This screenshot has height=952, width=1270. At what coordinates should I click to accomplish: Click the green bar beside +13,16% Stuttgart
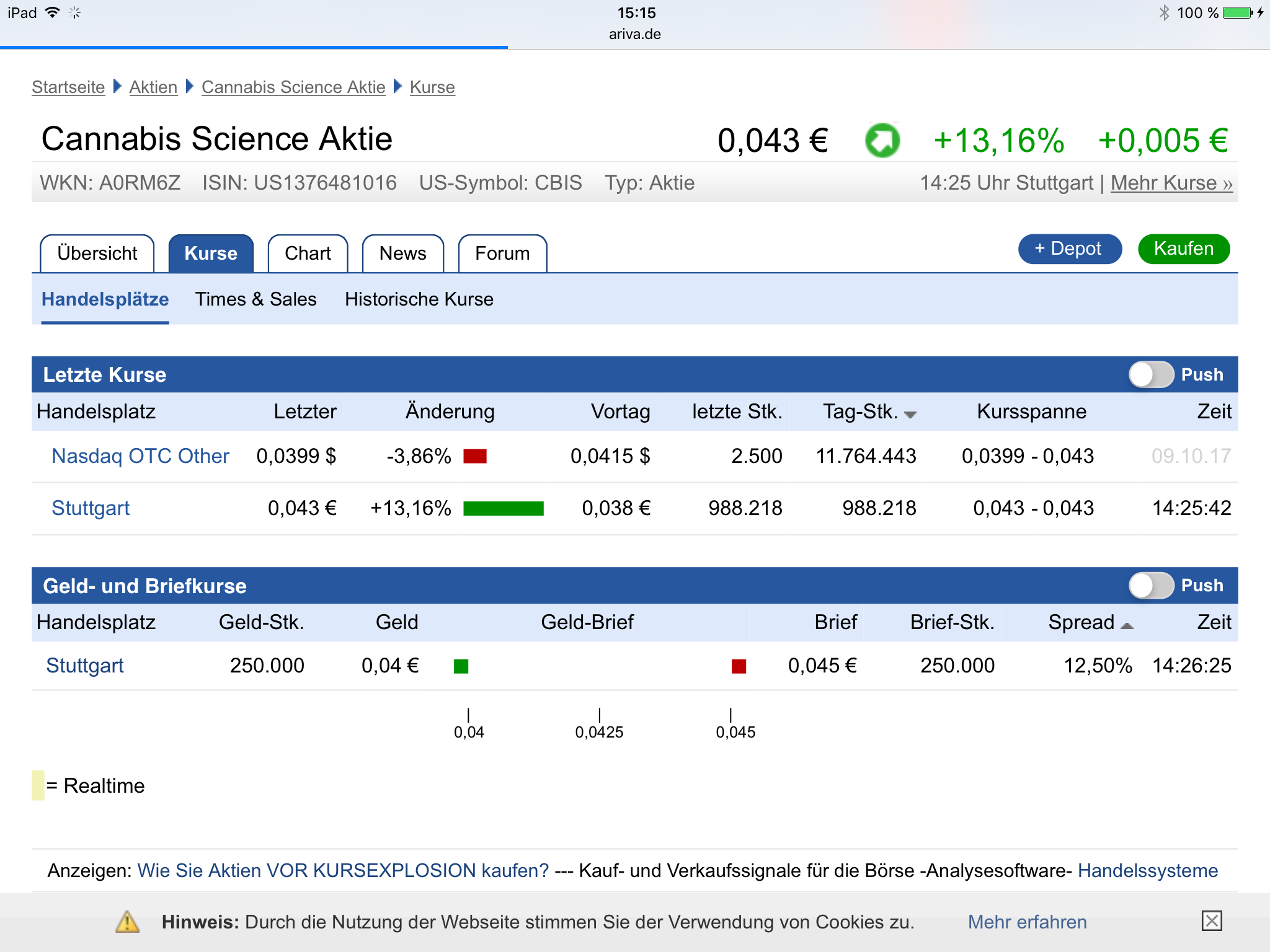[503, 509]
